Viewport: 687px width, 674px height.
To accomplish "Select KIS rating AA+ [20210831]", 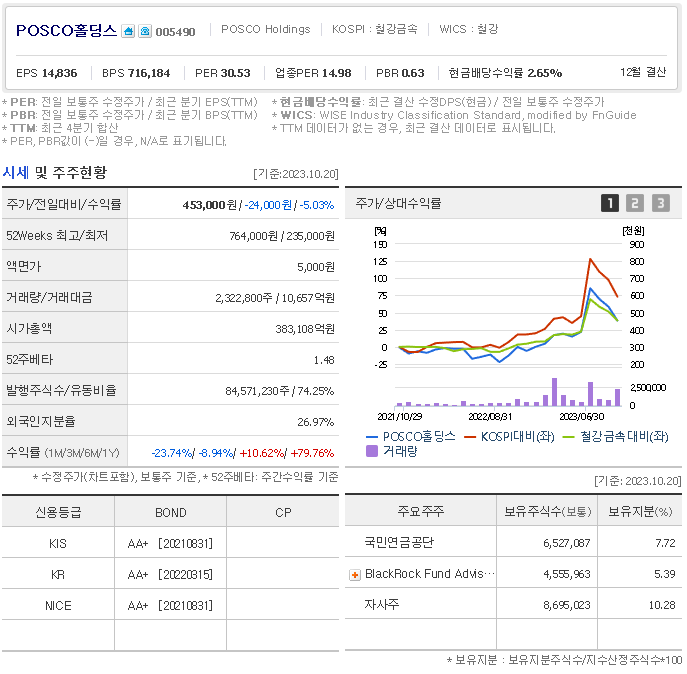I will (x=170, y=544).
